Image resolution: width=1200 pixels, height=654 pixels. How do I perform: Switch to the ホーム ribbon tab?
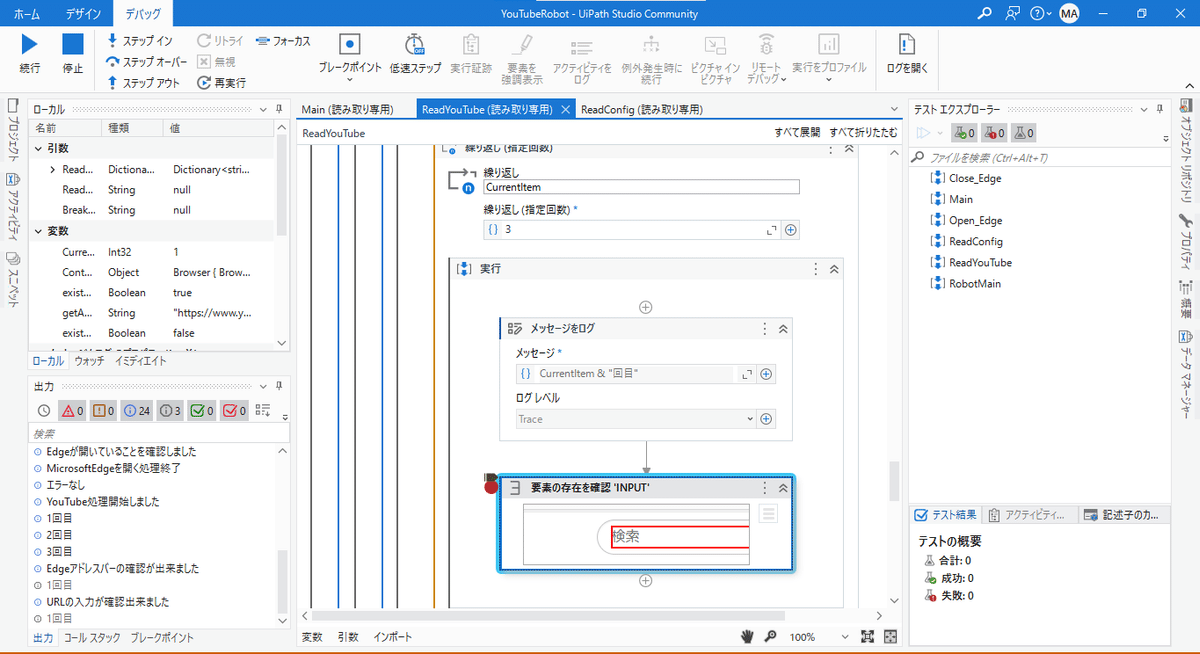pos(26,13)
